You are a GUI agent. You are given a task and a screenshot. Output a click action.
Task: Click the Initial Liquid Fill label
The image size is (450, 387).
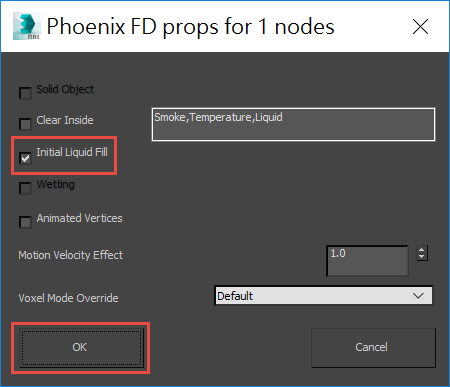pos(72,152)
